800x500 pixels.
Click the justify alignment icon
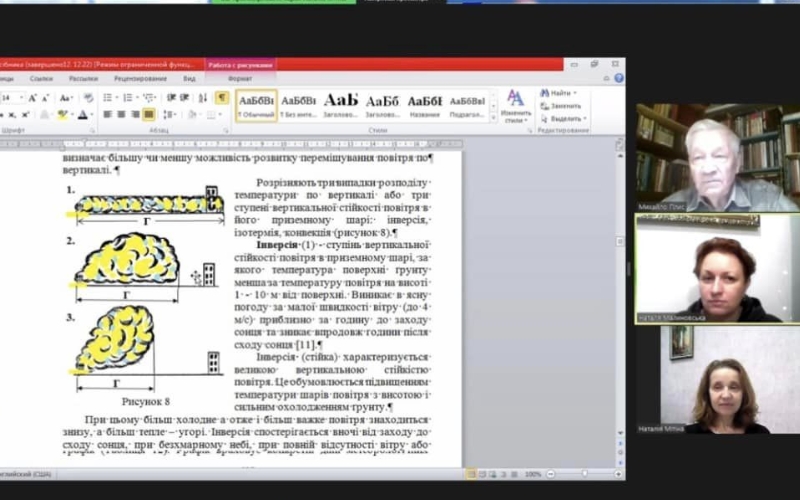147,115
